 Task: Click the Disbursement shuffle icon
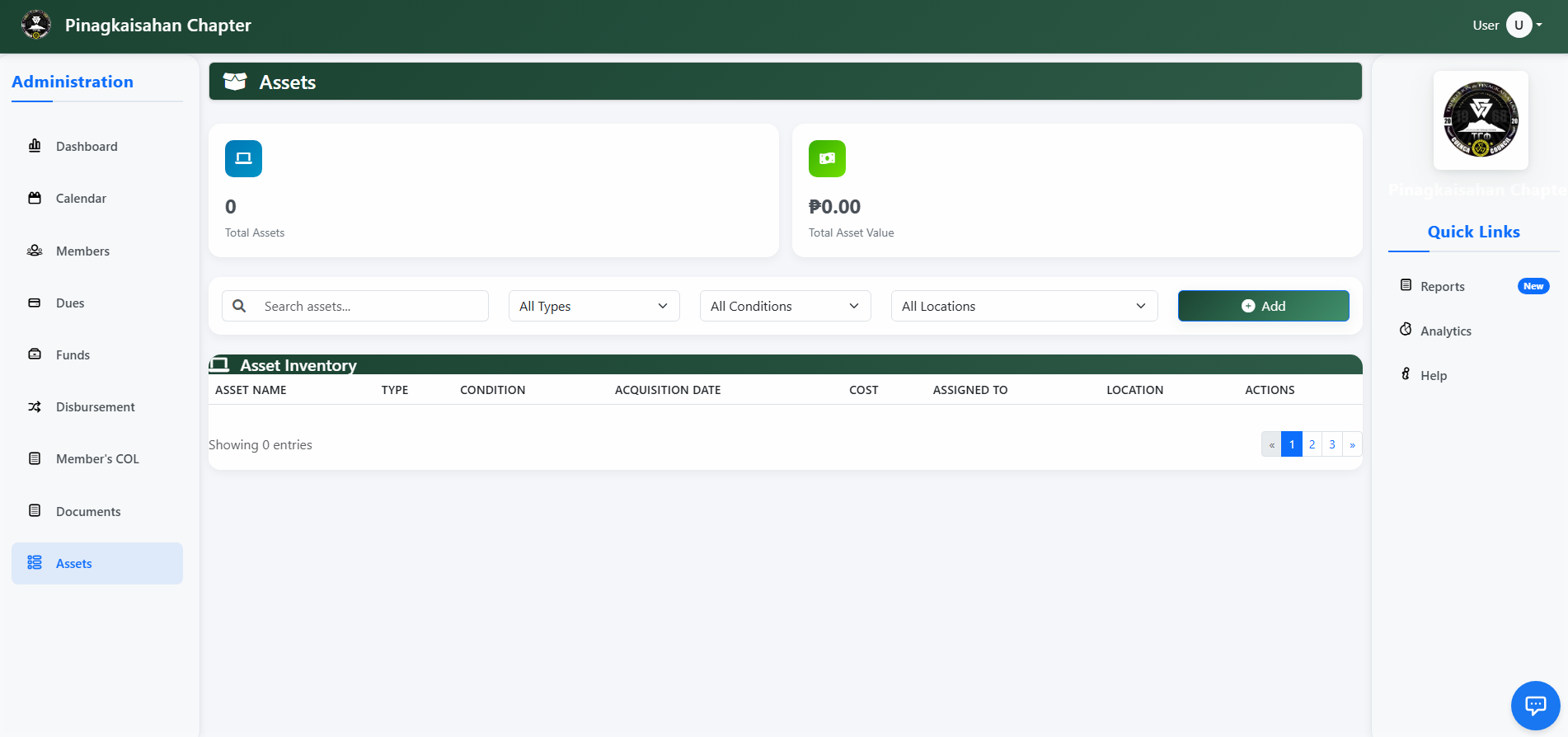pyautogui.click(x=35, y=406)
